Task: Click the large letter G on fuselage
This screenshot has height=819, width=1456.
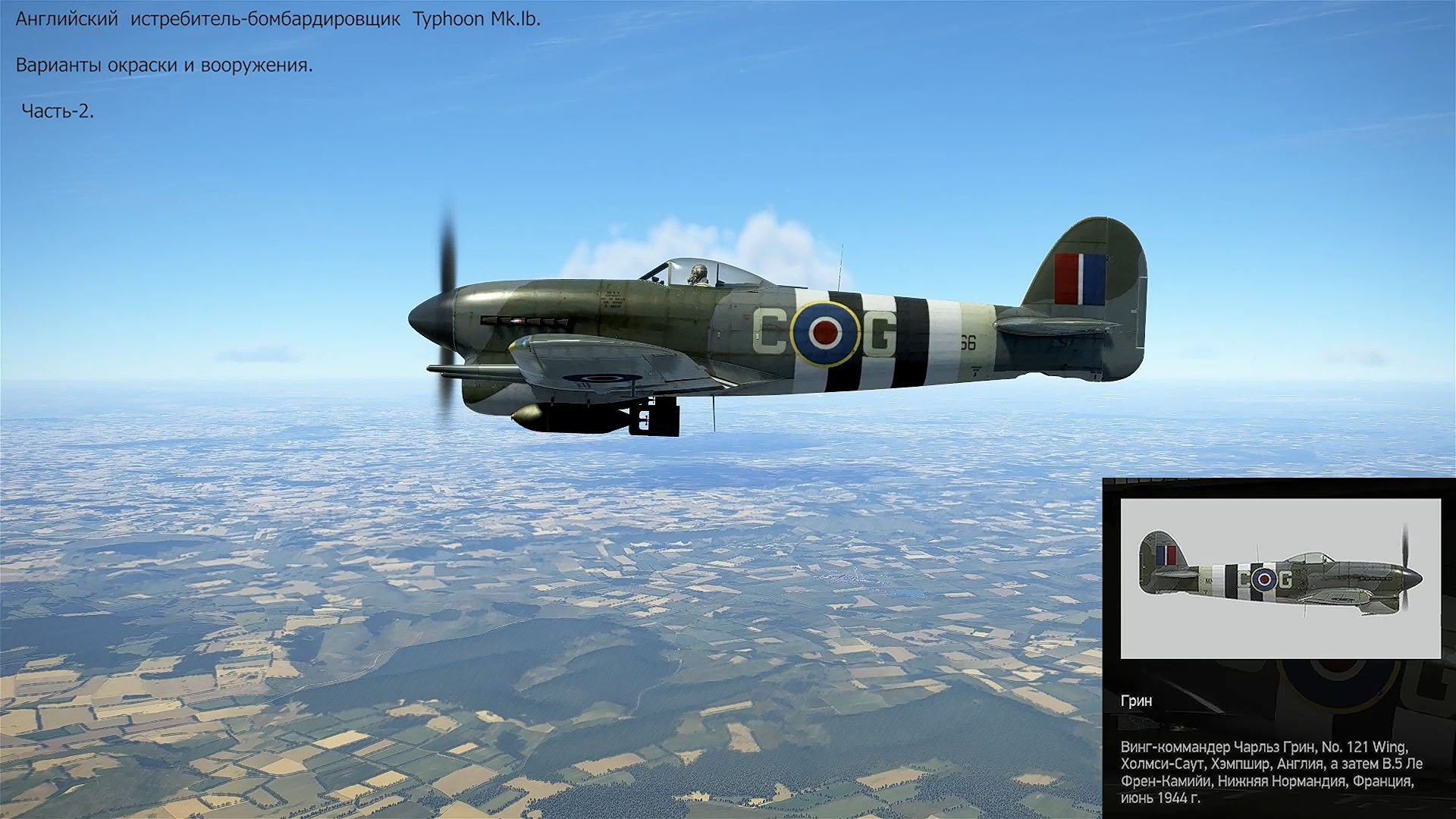Action: click(x=880, y=334)
